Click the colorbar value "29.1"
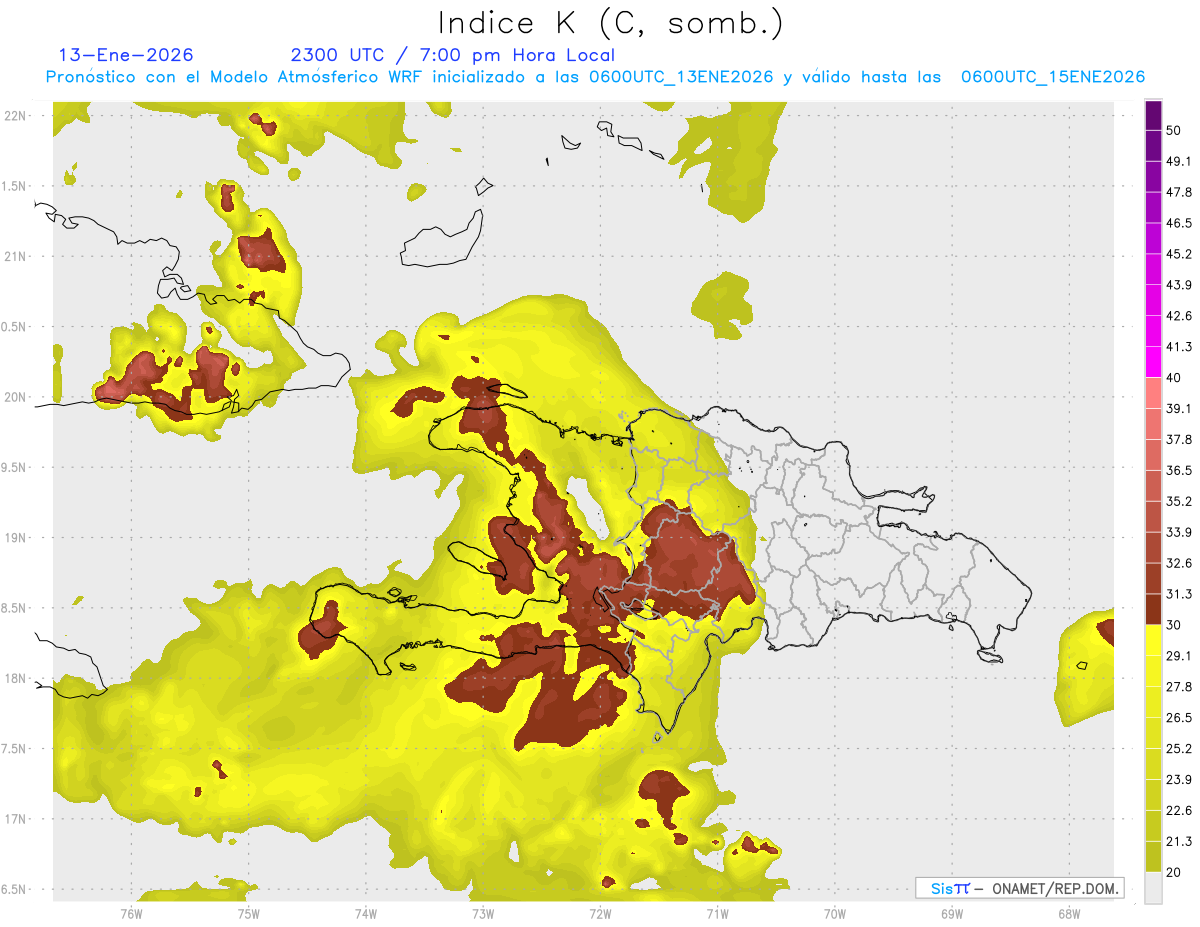The image size is (1200, 927). [x=1179, y=656]
